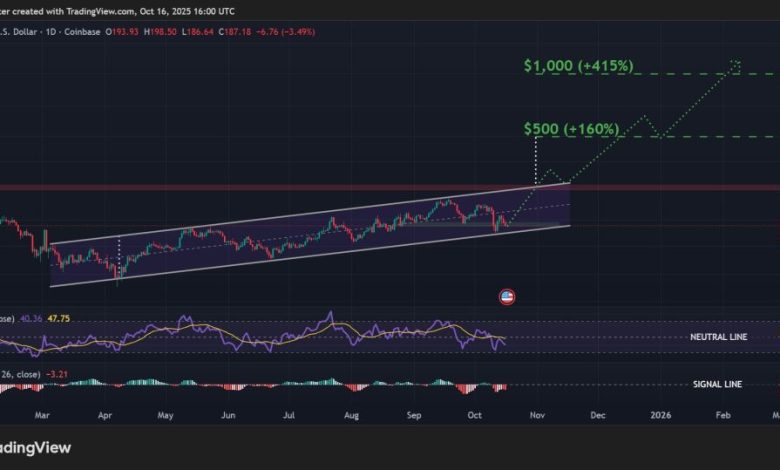Click the white vertical dotted measurement line

[x=537, y=160]
